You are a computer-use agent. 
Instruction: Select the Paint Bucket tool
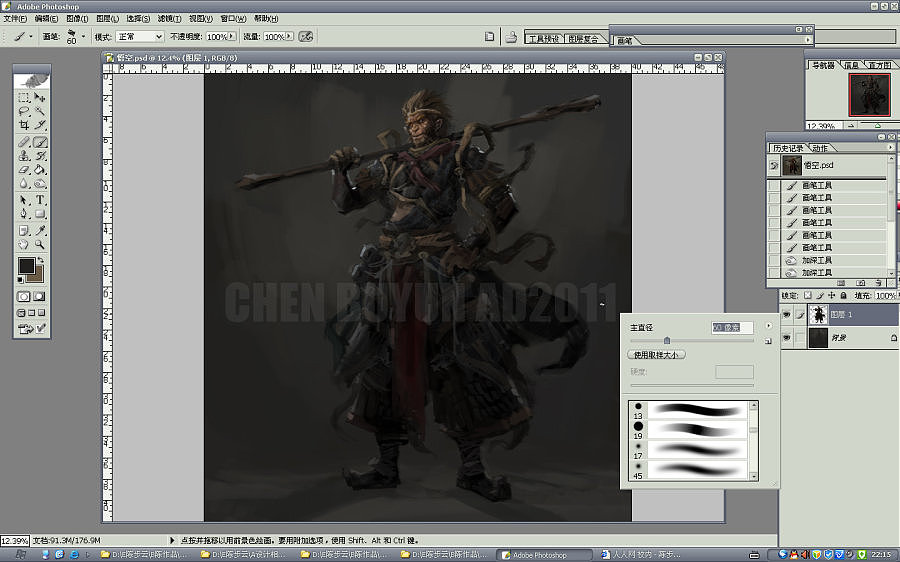point(41,170)
